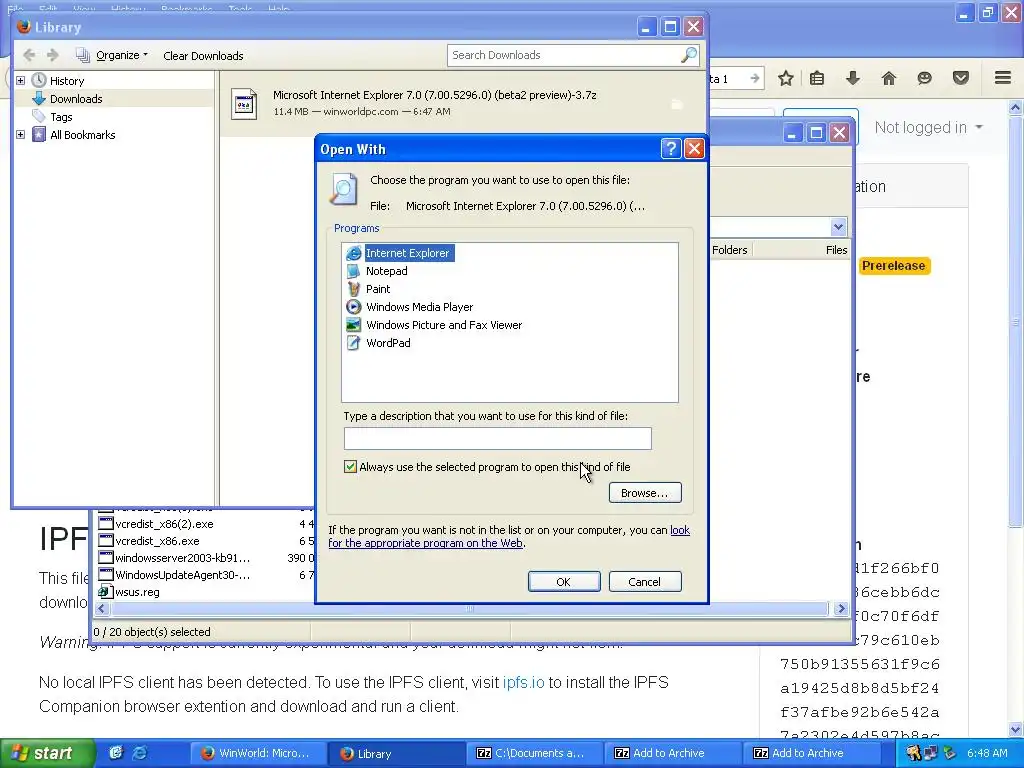Open the ipfs.io link
The image size is (1024, 768).
click(x=523, y=682)
